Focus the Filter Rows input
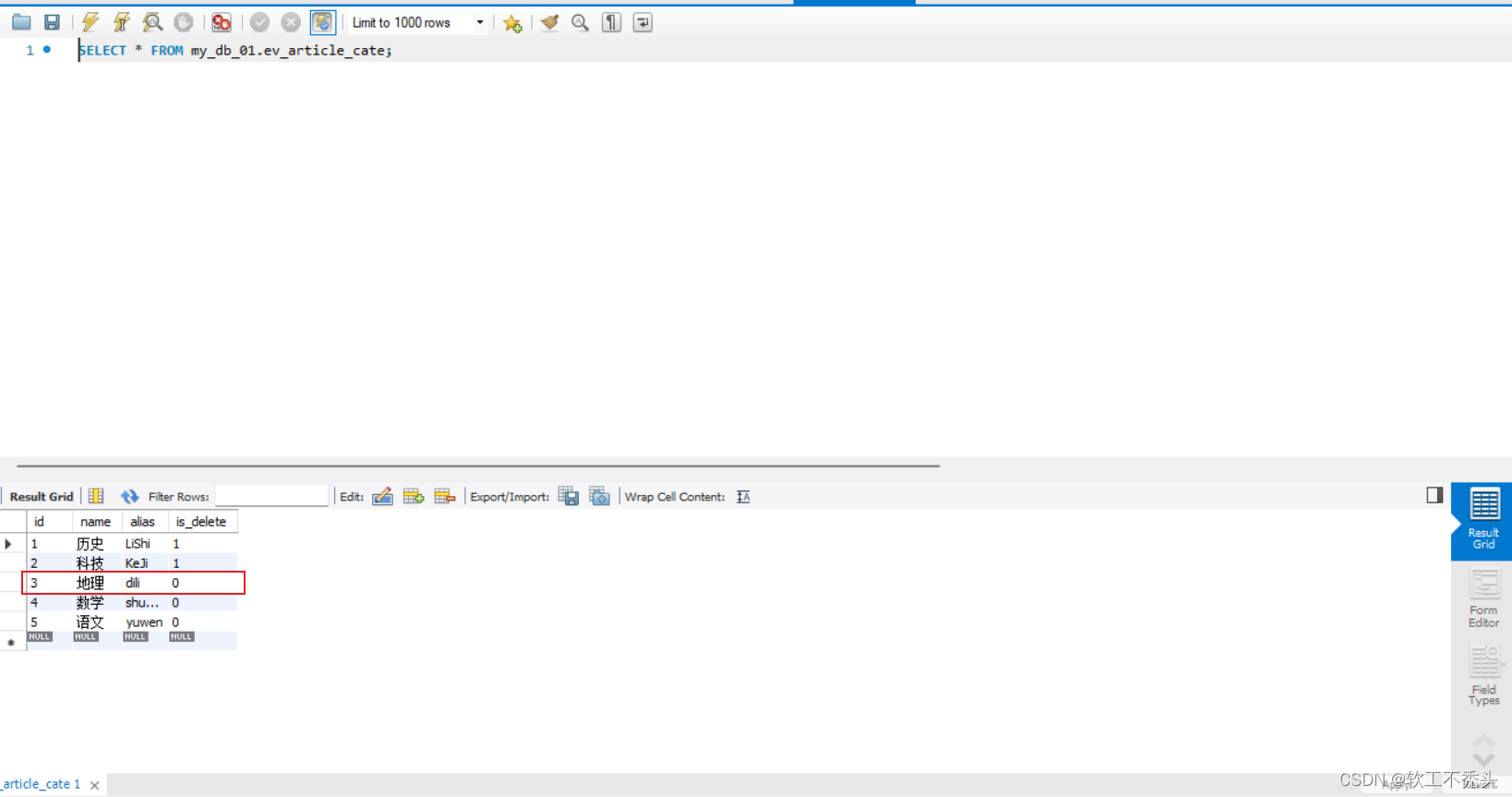The image size is (1512, 797). pos(271,496)
